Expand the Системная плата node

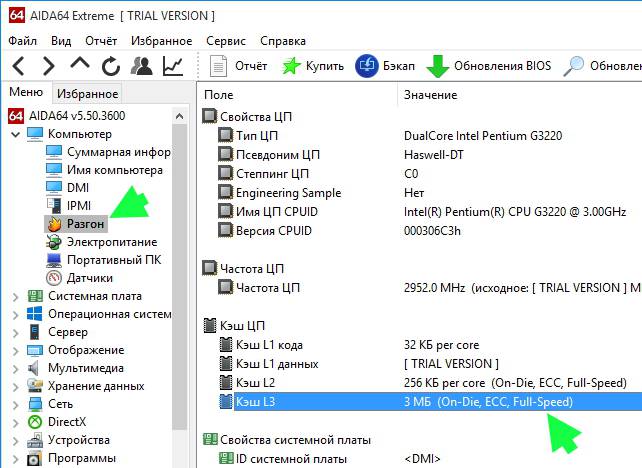tap(16, 297)
